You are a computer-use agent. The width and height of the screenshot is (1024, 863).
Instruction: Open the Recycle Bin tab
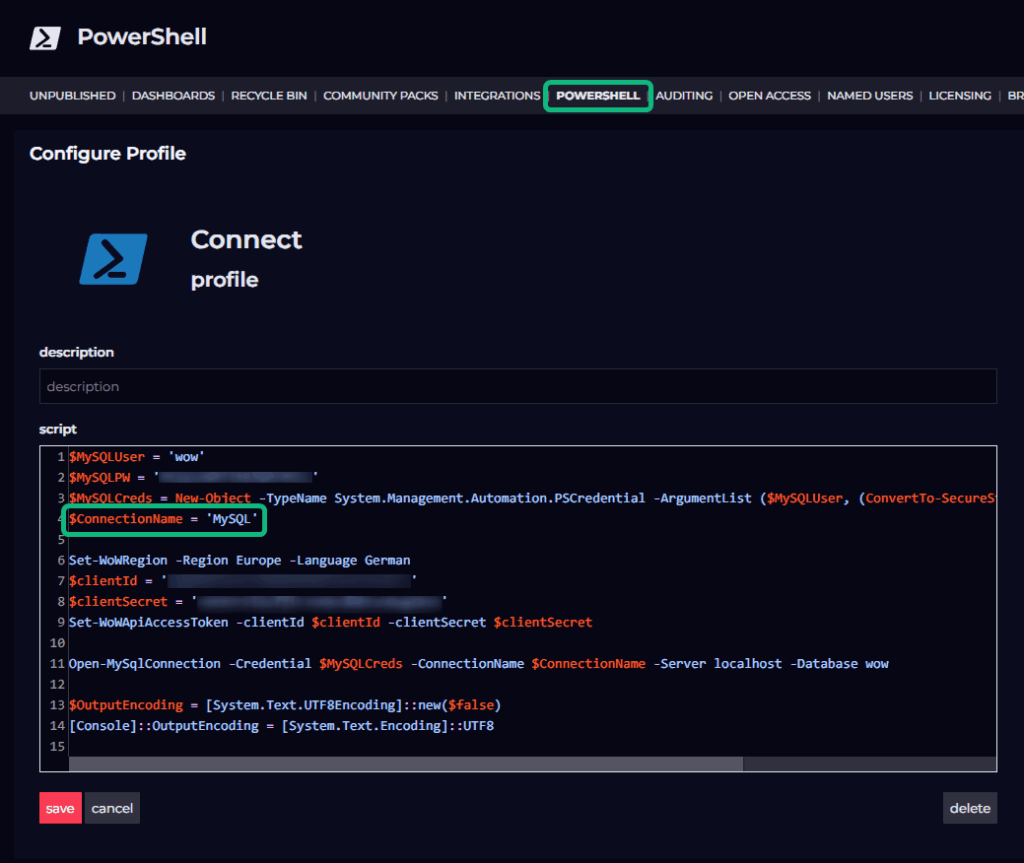(x=269, y=95)
